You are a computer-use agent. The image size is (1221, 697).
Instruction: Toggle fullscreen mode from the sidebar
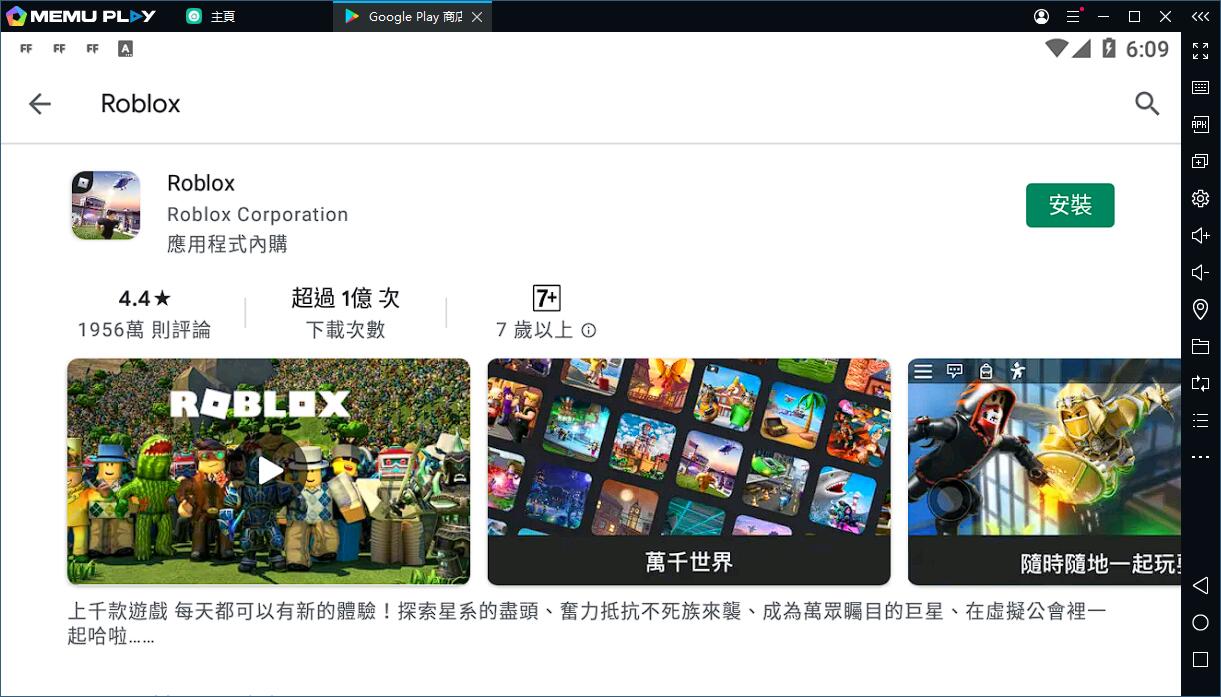[x=1200, y=51]
